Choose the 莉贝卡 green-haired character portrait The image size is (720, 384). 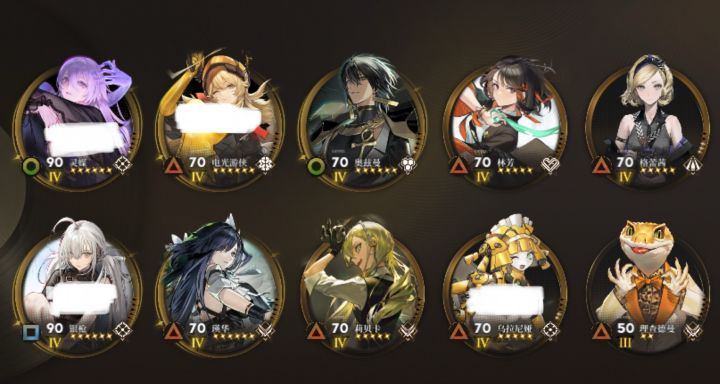[362, 287]
